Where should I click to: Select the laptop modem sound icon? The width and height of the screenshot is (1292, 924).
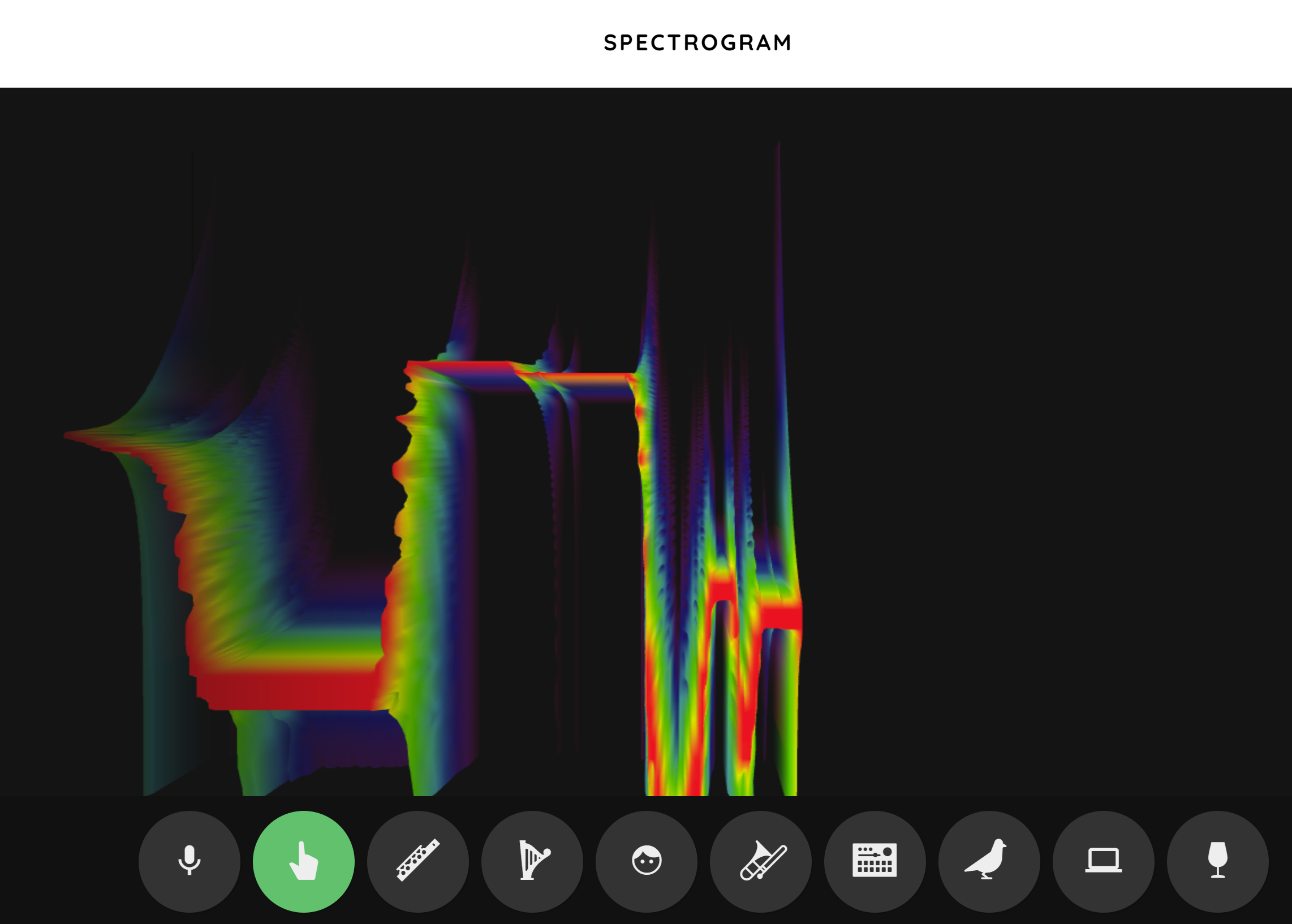[1104, 861]
